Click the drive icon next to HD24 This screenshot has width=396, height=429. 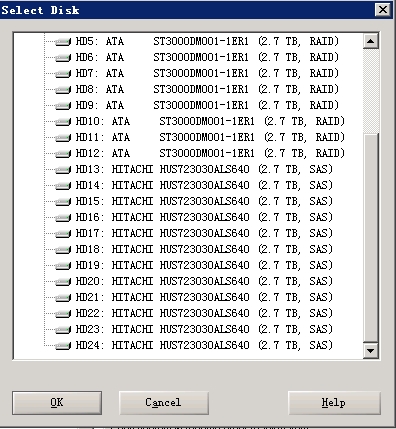click(63, 346)
